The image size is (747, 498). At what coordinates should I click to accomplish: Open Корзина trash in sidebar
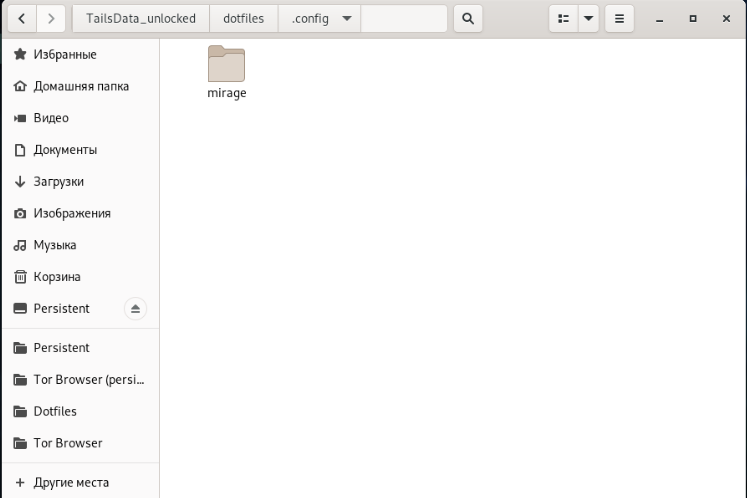click(x=57, y=277)
